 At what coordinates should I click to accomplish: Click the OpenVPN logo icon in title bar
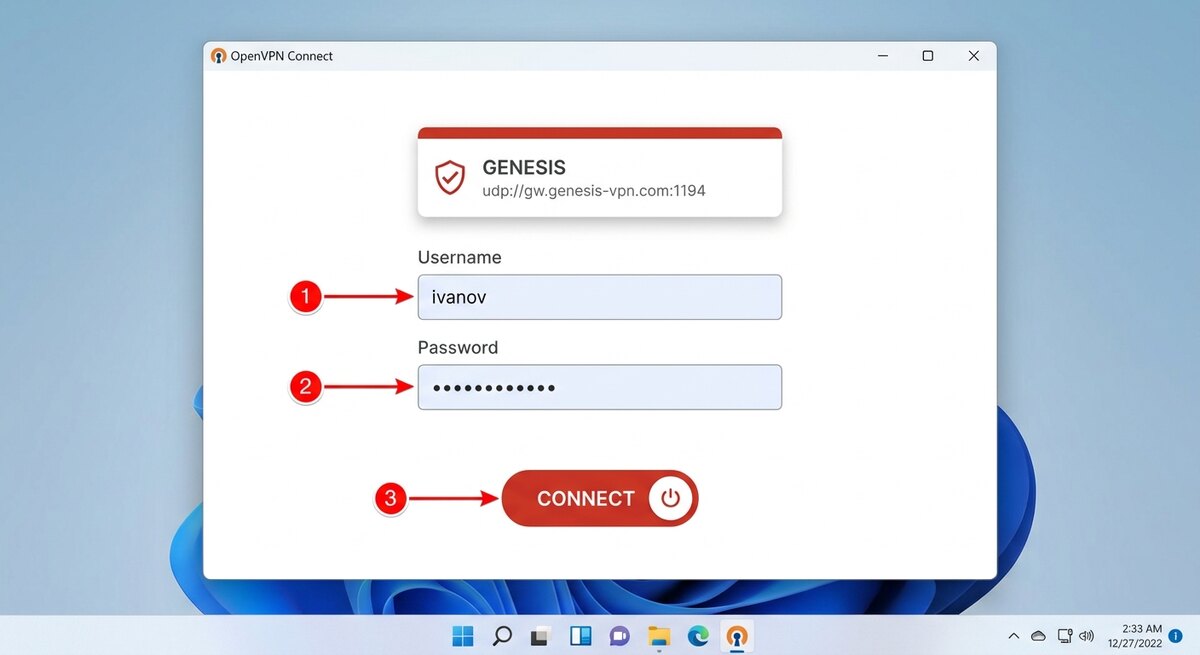(x=219, y=56)
